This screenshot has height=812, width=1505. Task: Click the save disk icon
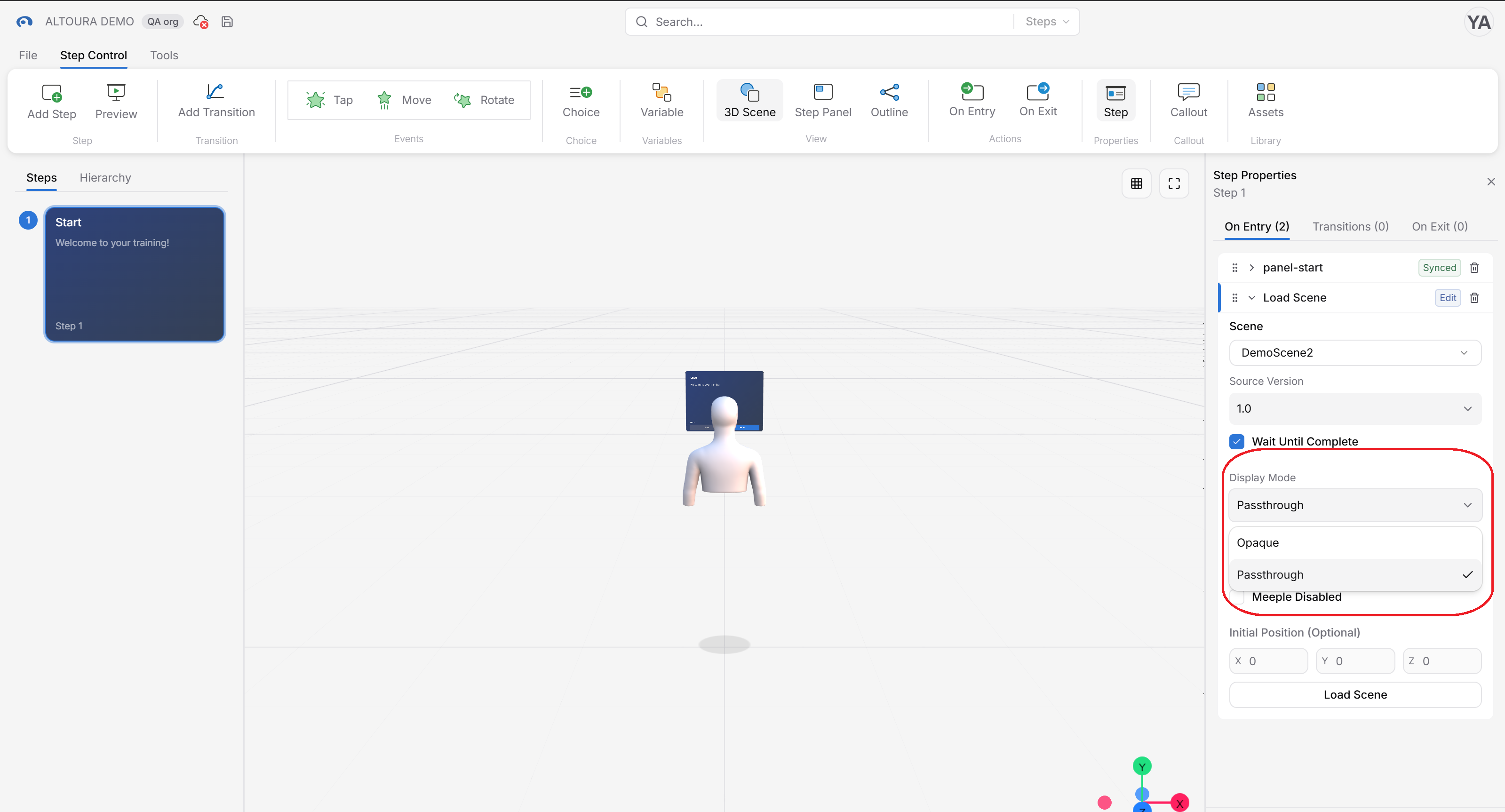tap(227, 22)
